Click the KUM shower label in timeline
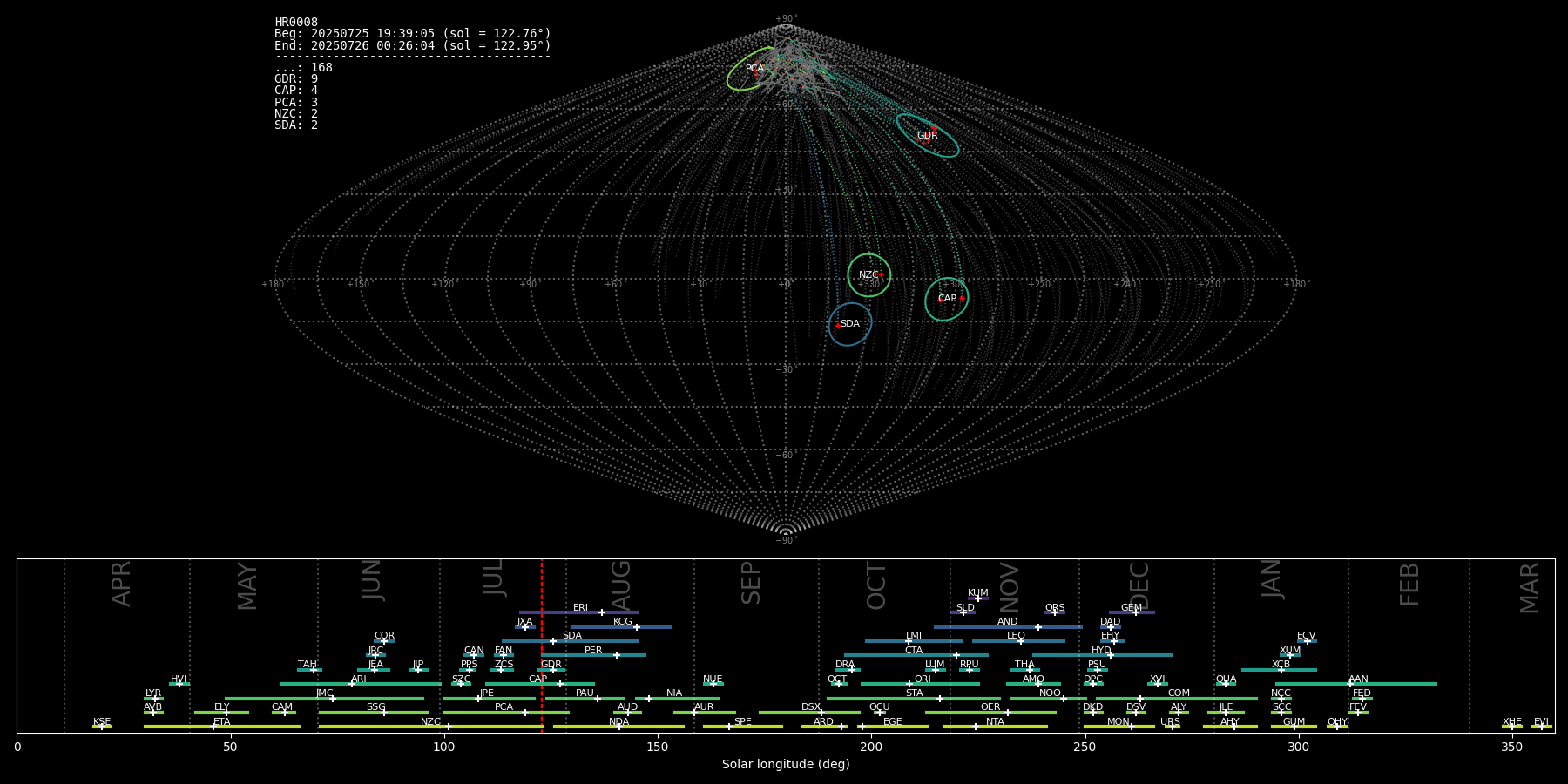Screen dimensions: 1568x784 pyautogui.click(x=978, y=593)
